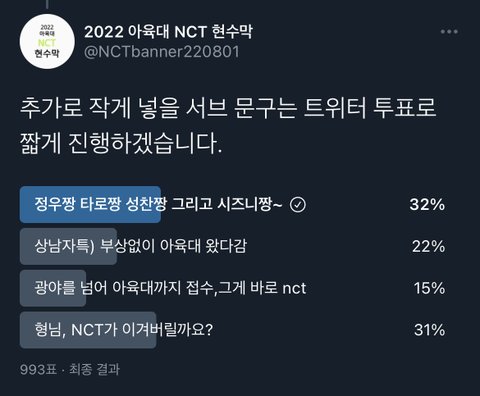Click the empty area right of 왔다감 in second option
Screen dimensions: 480x396
click(329, 246)
